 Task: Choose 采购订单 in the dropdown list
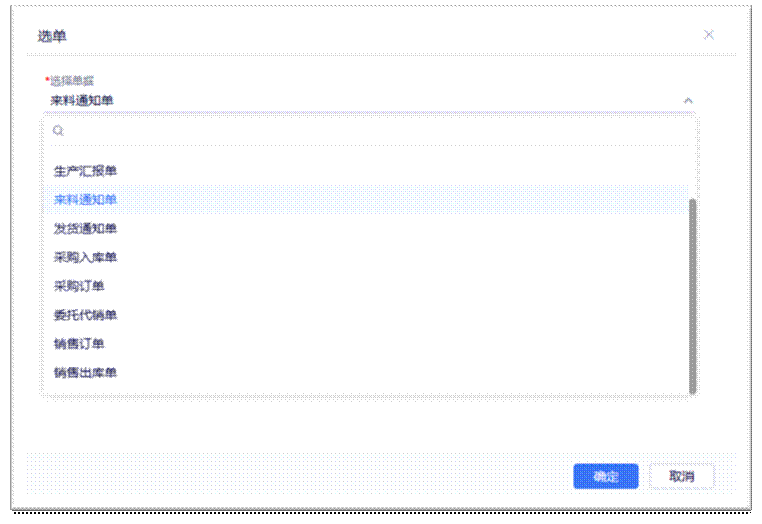pyautogui.click(x=79, y=286)
